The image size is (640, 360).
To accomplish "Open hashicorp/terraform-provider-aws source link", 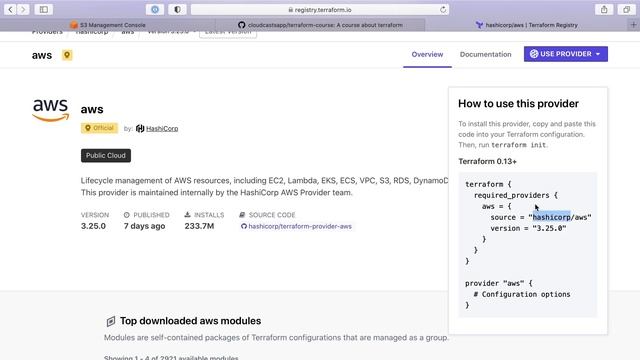I will tap(300, 226).
